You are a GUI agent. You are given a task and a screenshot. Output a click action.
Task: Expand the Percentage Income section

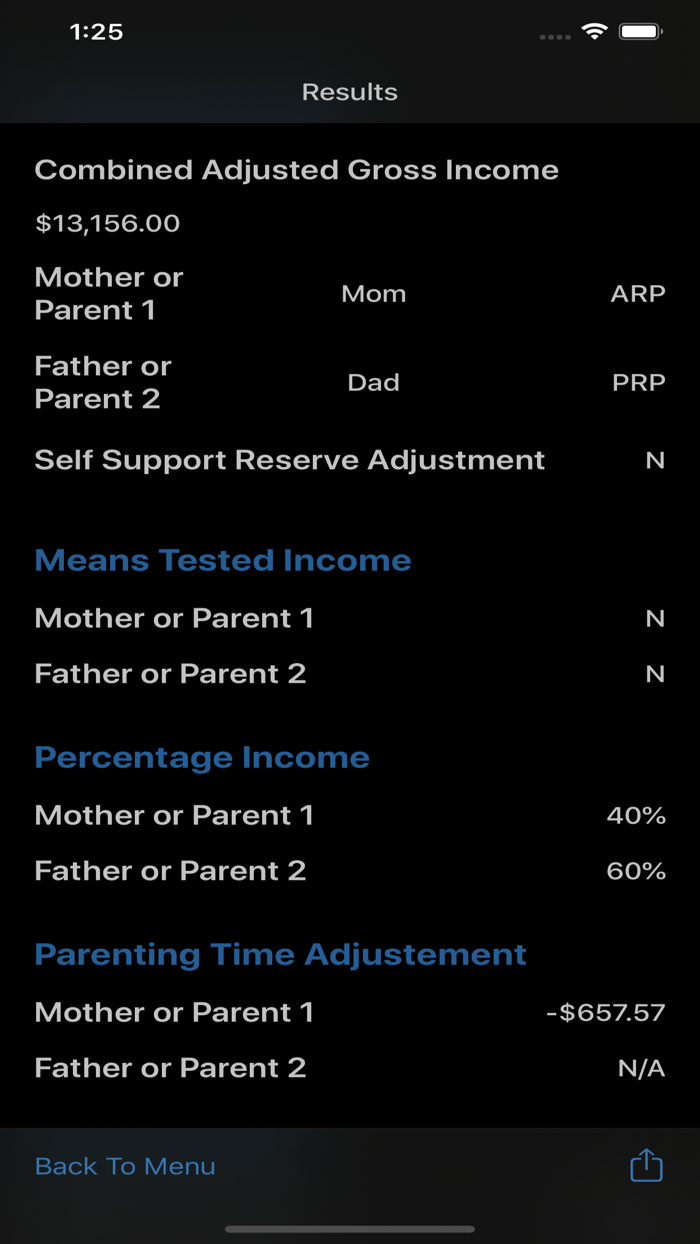tap(201, 757)
